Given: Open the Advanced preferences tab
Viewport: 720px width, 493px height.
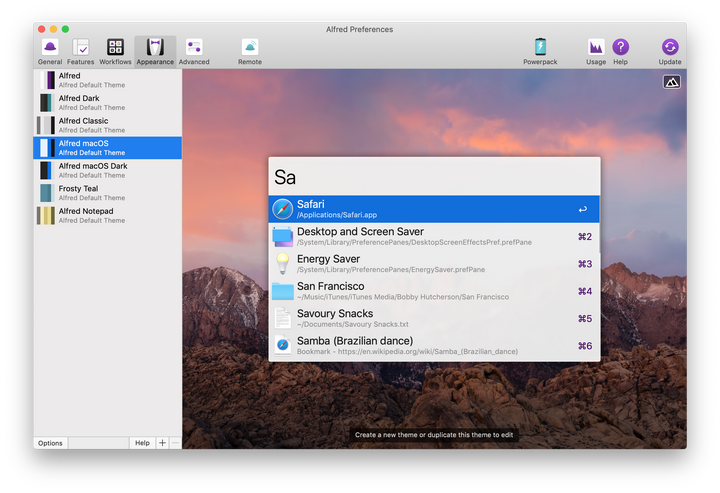Looking at the screenshot, I should coord(194,50).
